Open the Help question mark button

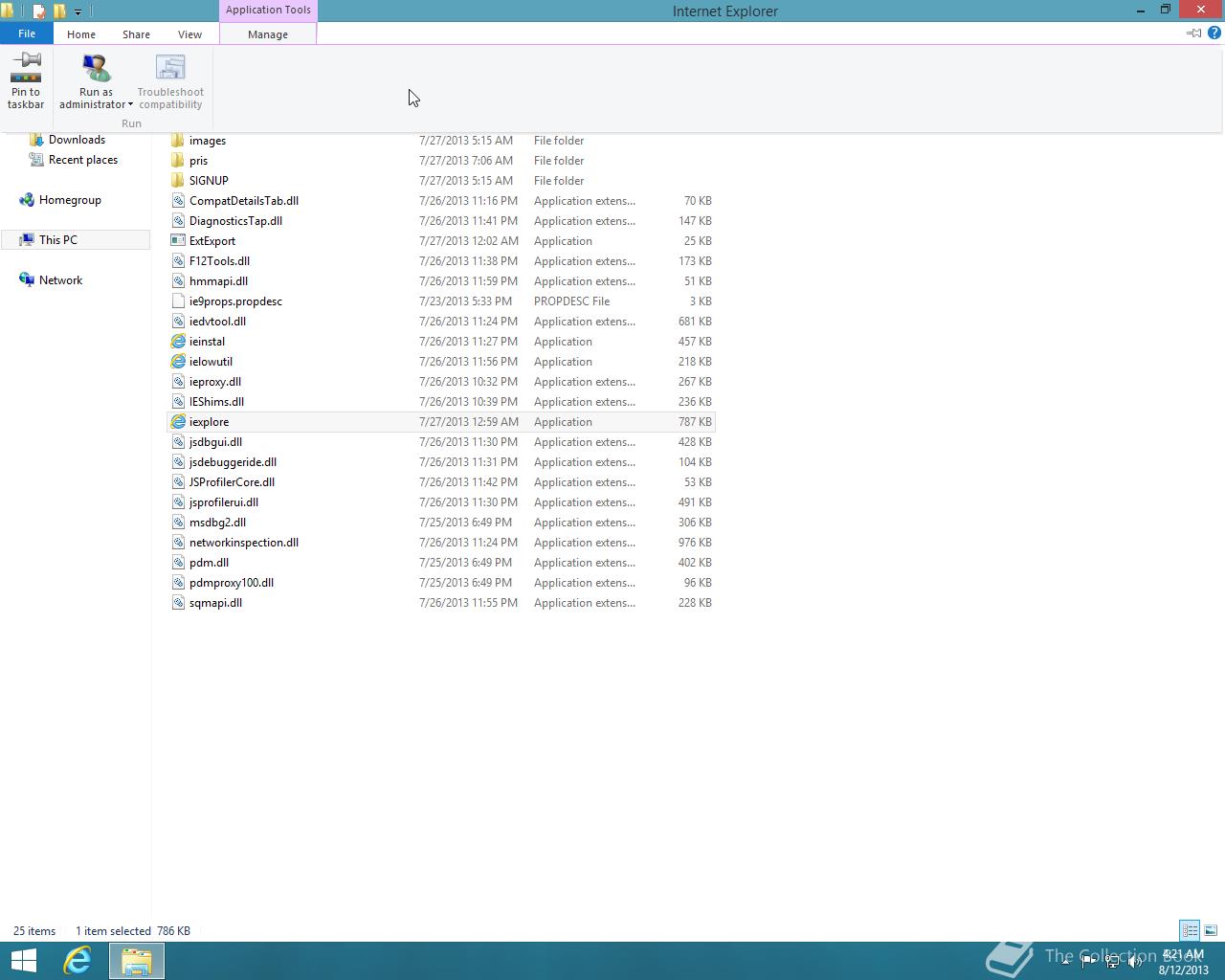coord(1214,33)
